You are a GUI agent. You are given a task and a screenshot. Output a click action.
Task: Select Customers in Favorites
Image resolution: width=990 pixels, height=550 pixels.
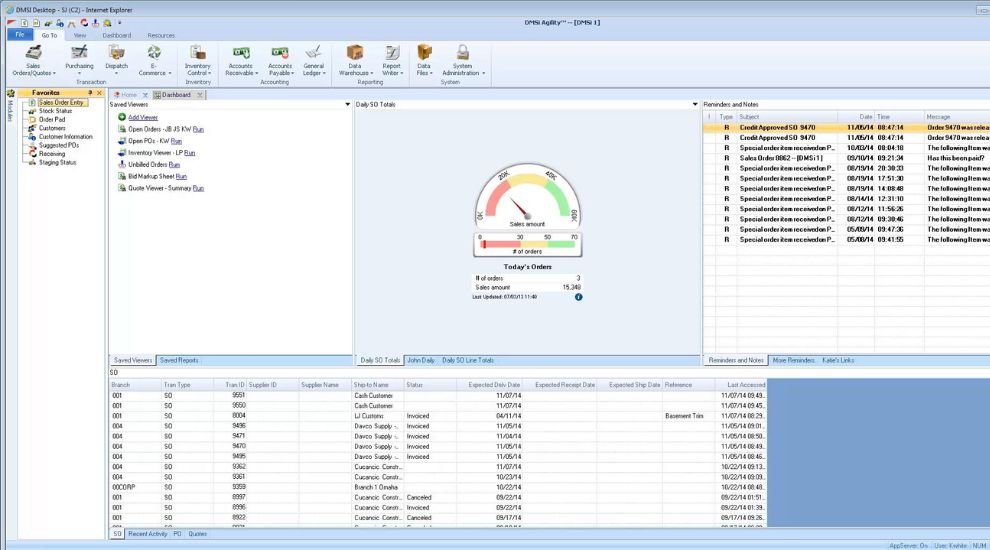point(52,128)
